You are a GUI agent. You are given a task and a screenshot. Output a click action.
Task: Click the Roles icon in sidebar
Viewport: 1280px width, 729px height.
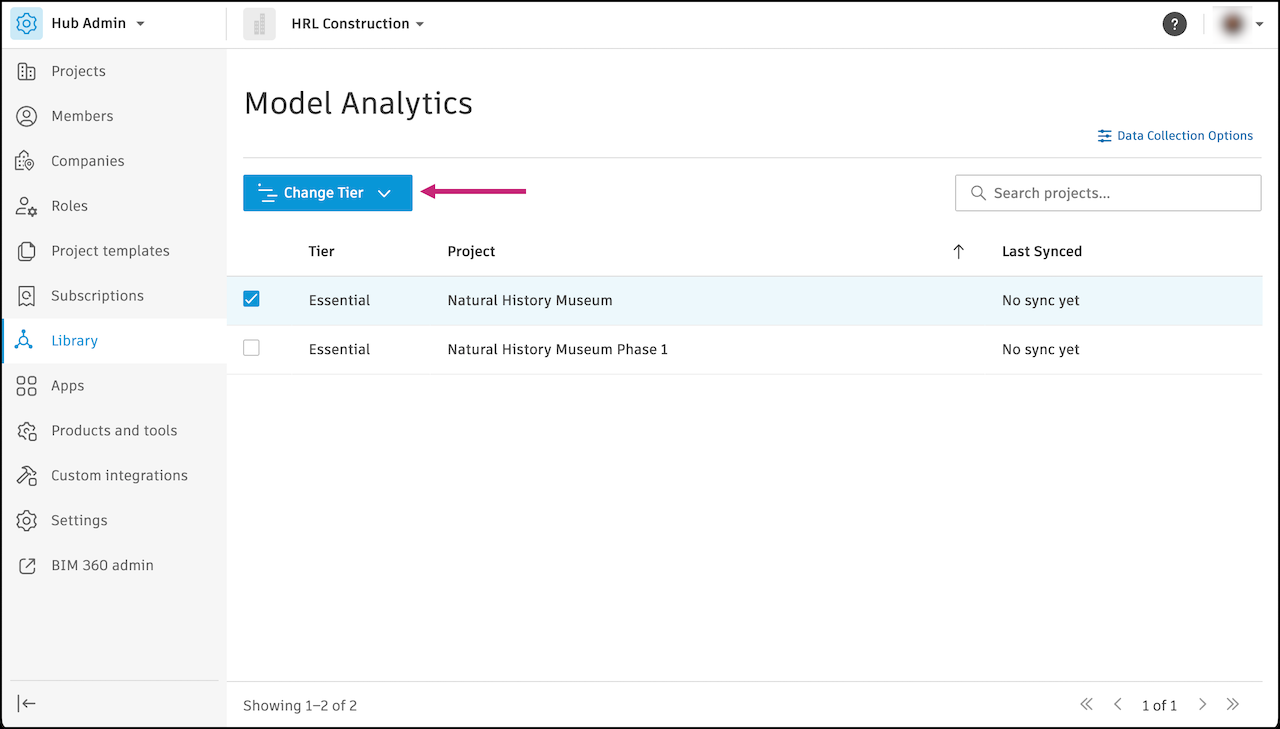[27, 206]
